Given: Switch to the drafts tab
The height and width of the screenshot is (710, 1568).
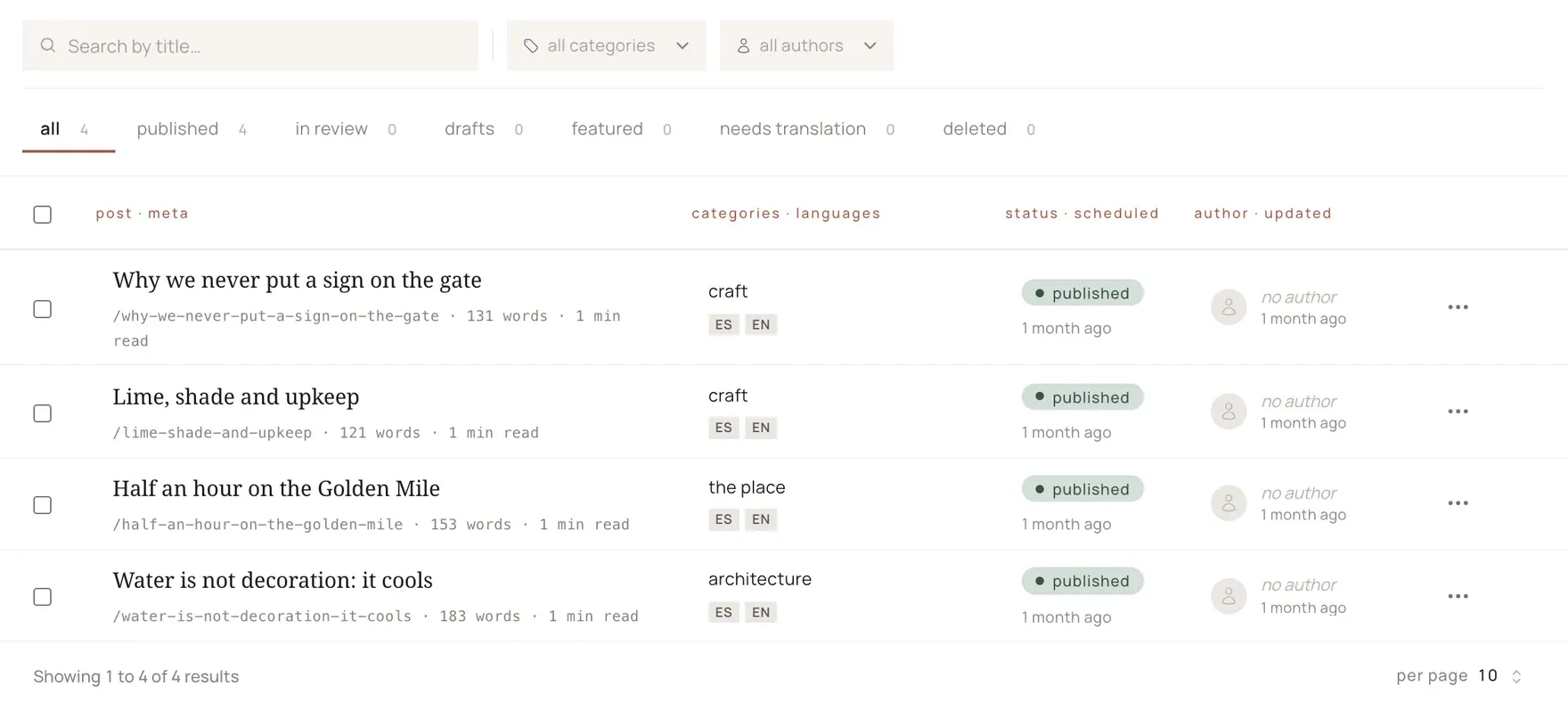Looking at the screenshot, I should [484, 129].
